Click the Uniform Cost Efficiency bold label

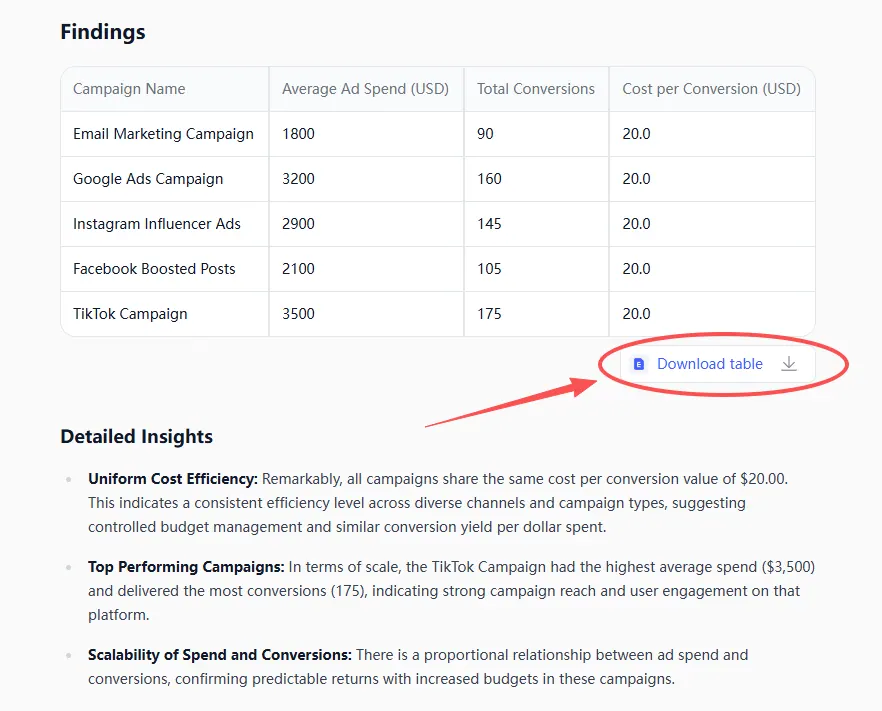(173, 479)
